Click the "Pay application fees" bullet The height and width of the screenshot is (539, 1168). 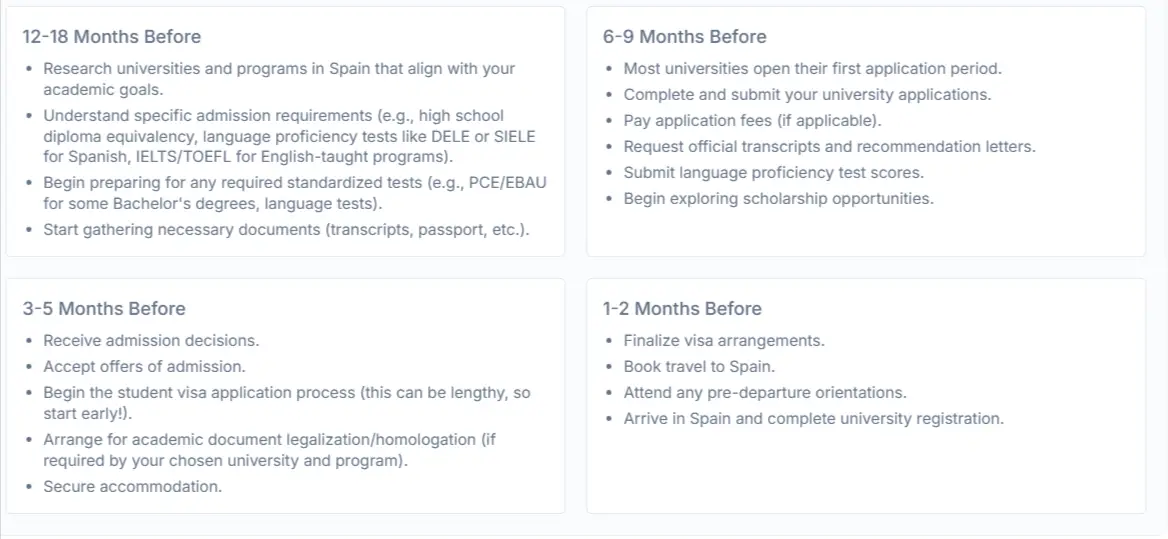point(752,121)
